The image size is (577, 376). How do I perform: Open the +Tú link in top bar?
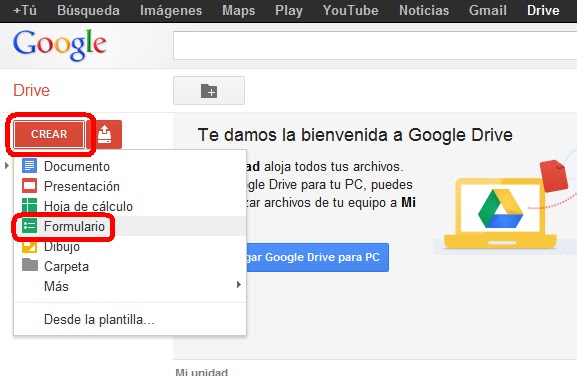tap(25, 10)
